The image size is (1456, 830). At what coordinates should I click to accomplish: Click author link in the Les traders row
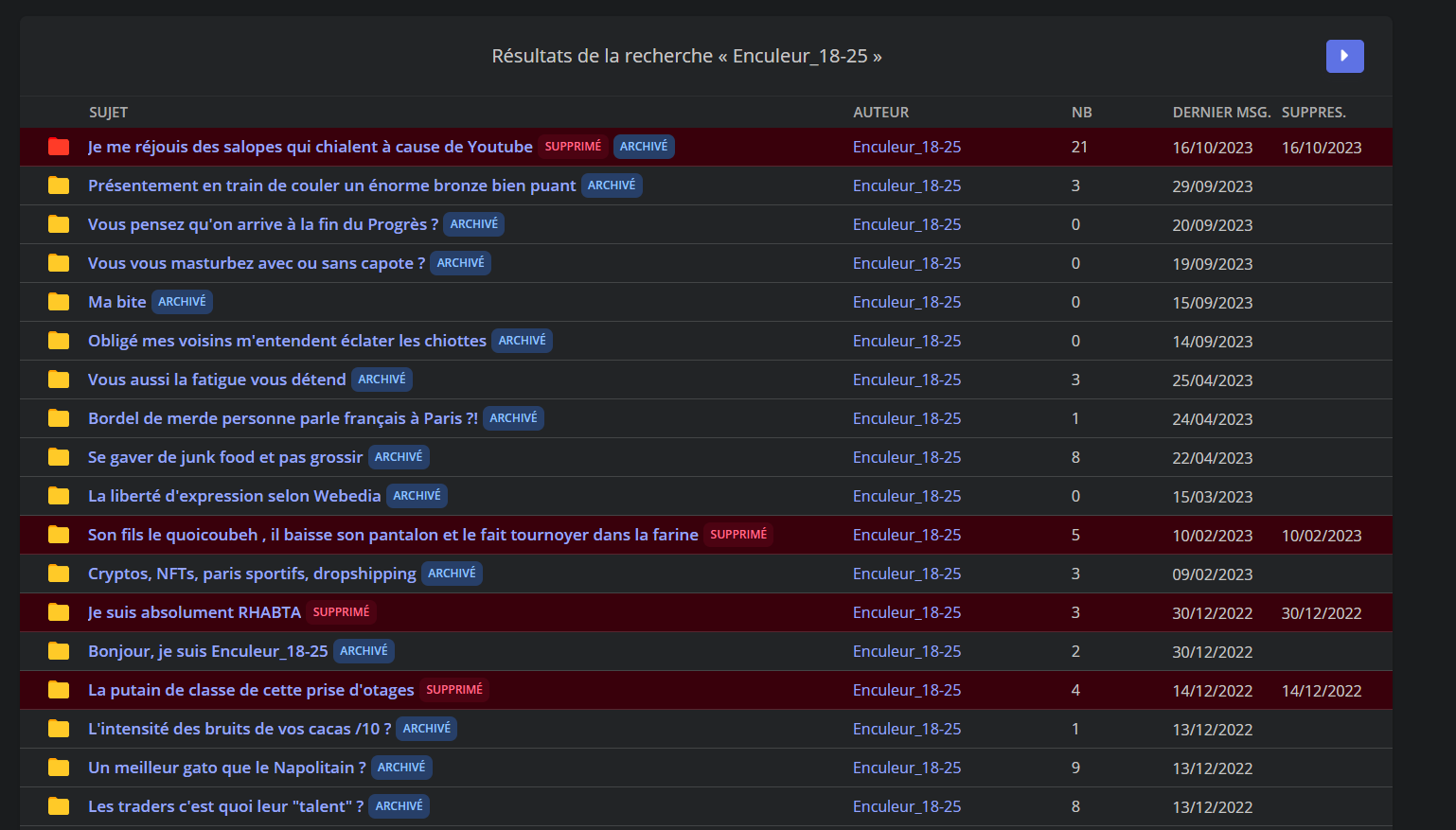(906, 806)
